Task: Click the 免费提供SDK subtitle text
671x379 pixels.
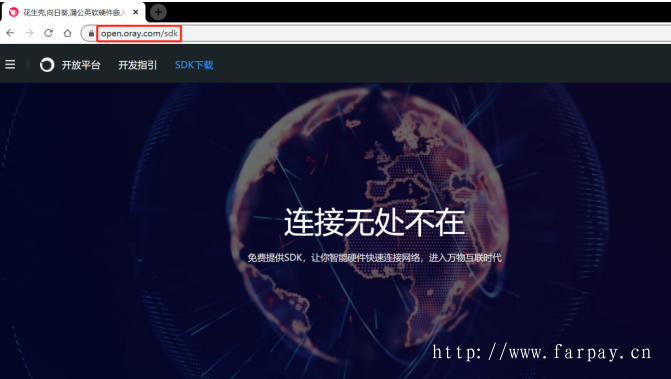Action: tap(374, 258)
